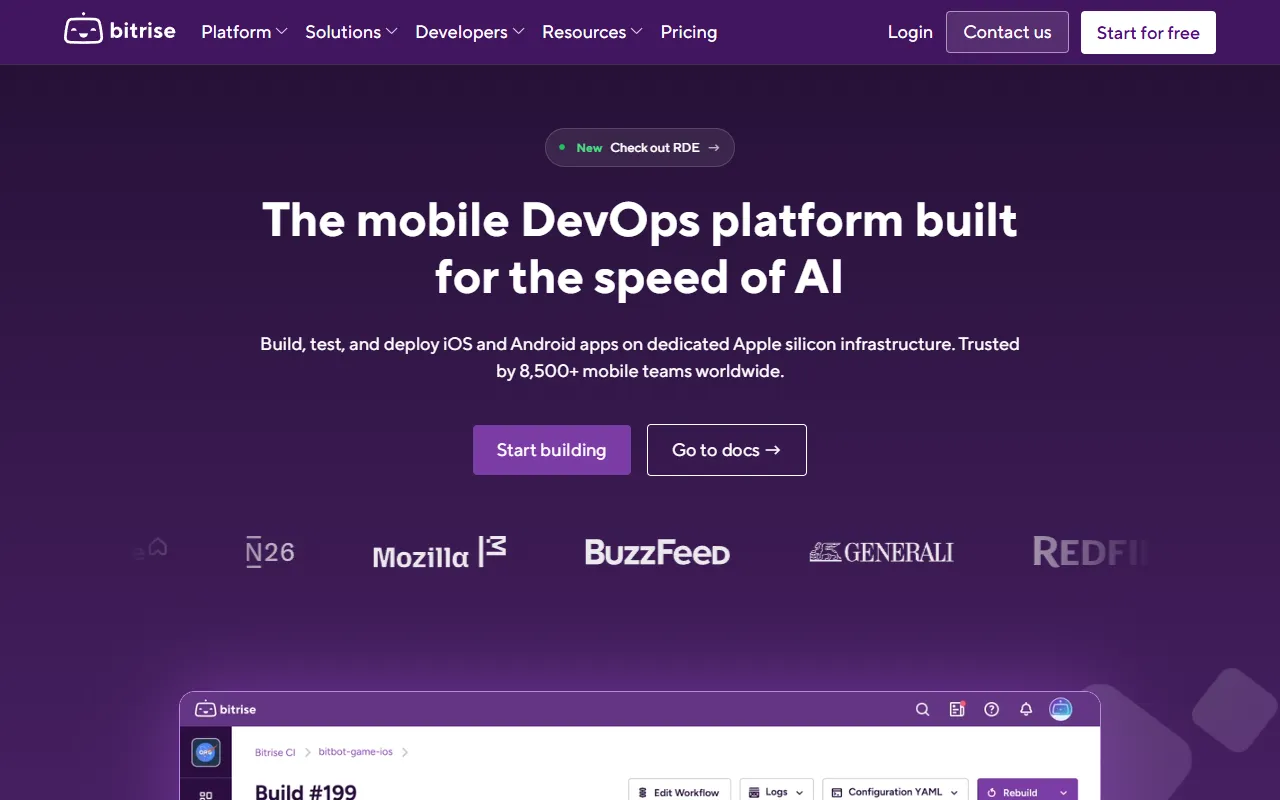Expand the Developers menu

[x=470, y=32]
